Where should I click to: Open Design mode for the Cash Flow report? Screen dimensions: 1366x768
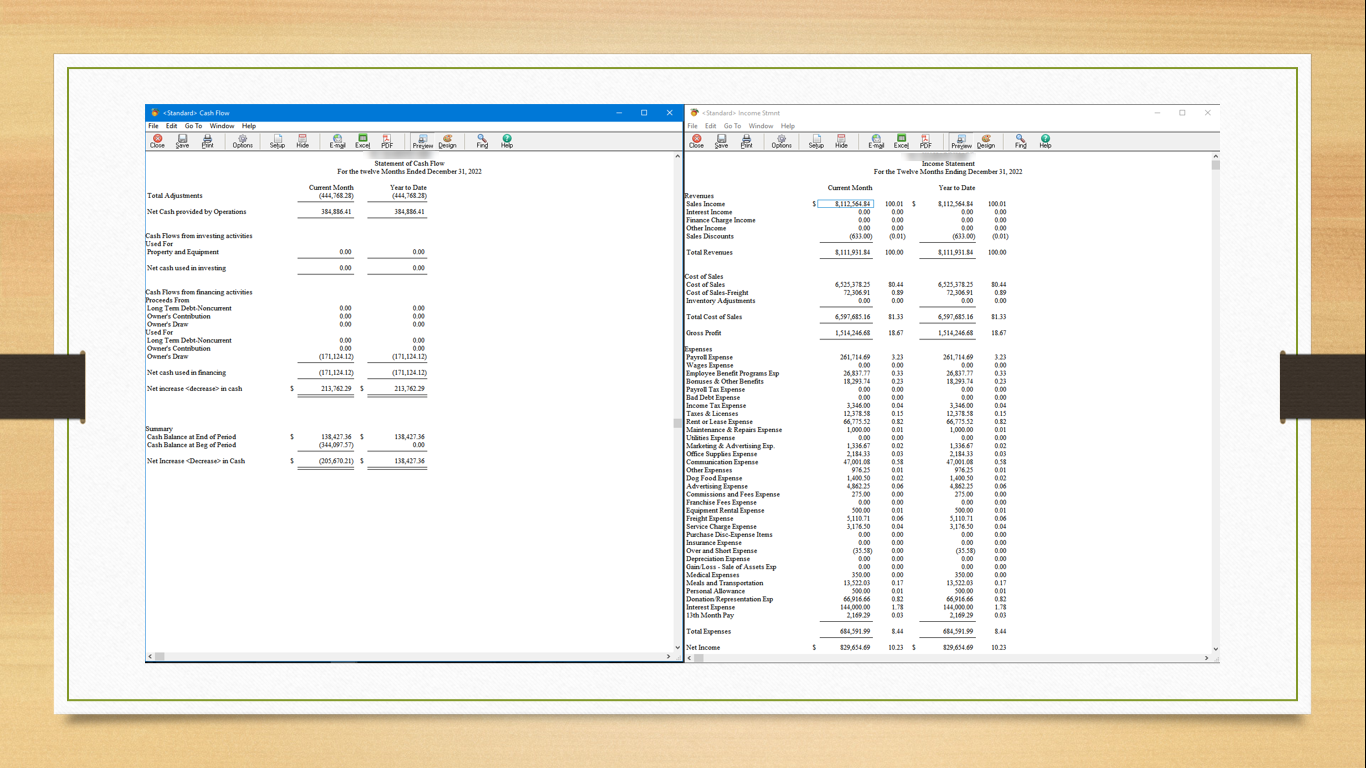click(447, 141)
